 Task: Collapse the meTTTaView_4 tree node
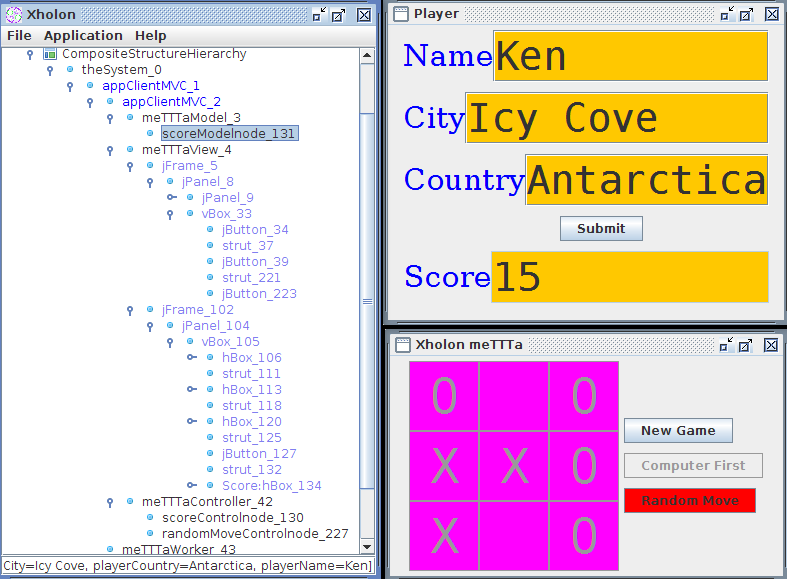[x=111, y=150]
